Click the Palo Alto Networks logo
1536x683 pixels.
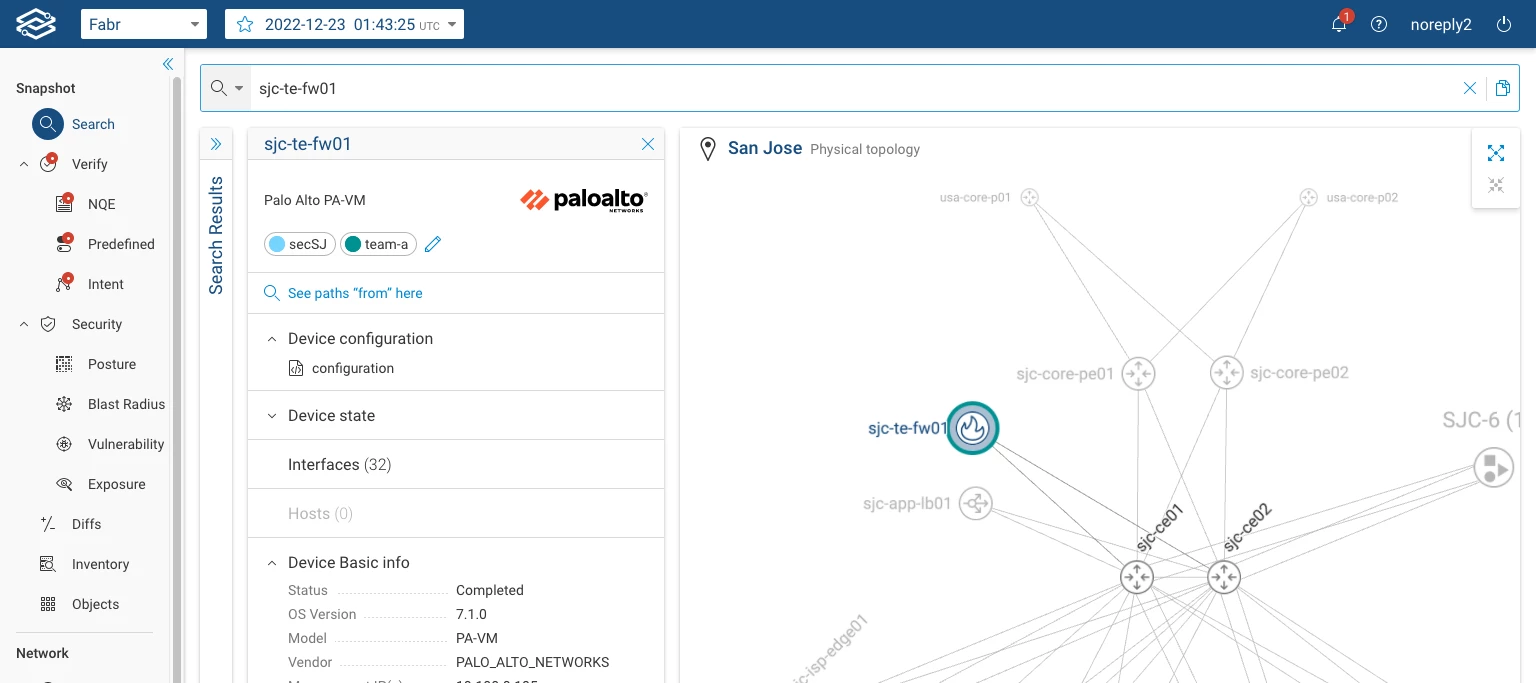[x=584, y=200]
